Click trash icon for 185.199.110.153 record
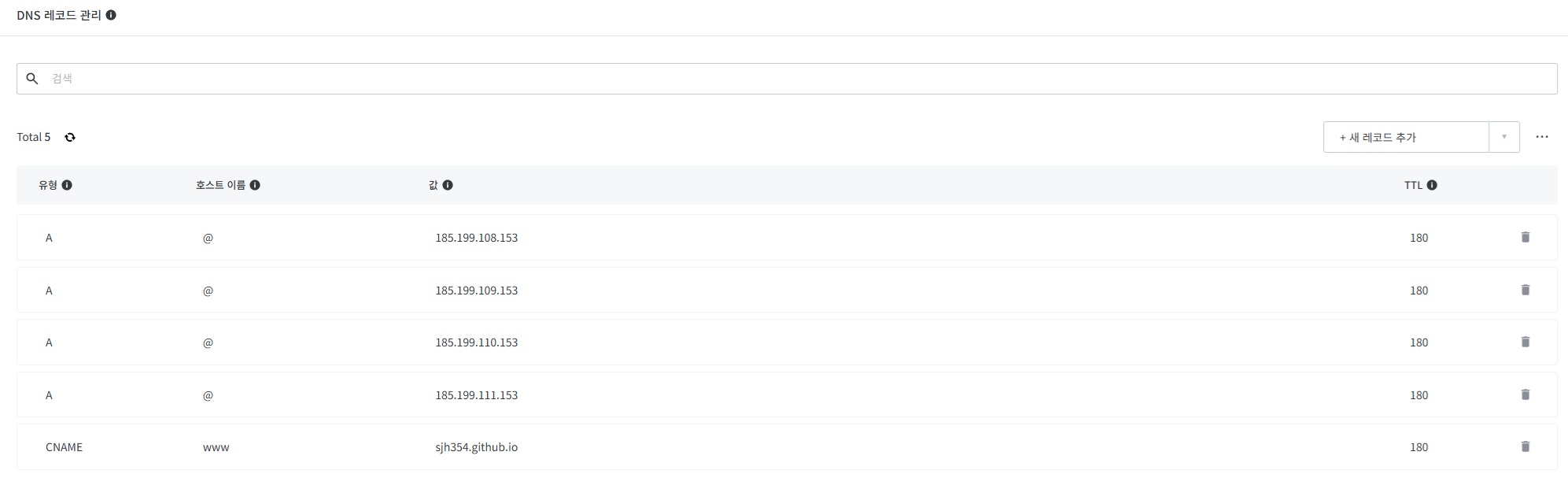Image resolution: width=1568 pixels, height=485 pixels. click(x=1525, y=342)
